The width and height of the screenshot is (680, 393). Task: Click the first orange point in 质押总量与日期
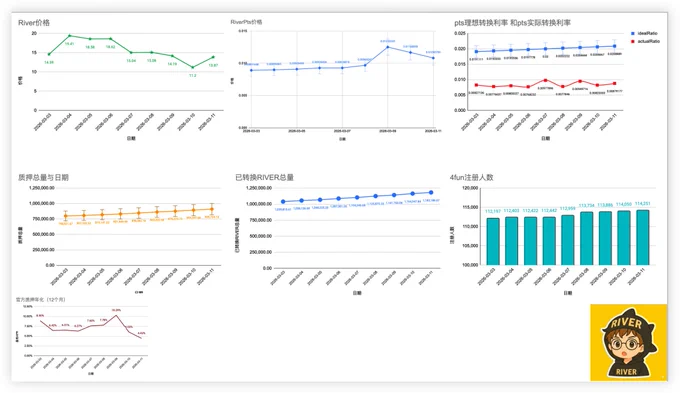coord(65,216)
